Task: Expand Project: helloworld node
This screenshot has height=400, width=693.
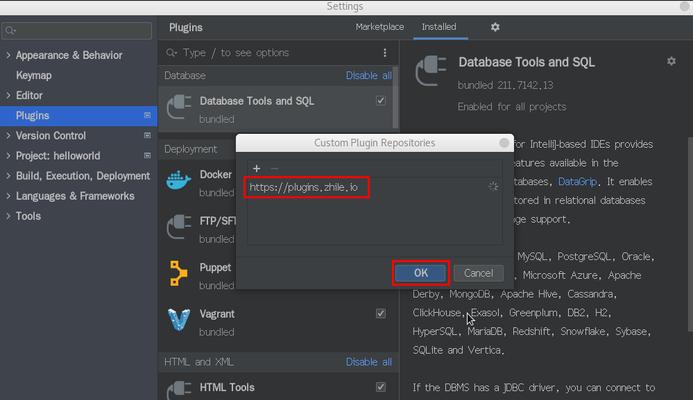Action: [x=8, y=156]
